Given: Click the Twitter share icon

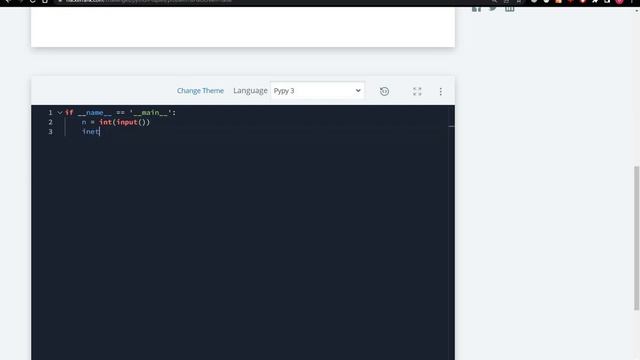Looking at the screenshot, I should [493, 8].
